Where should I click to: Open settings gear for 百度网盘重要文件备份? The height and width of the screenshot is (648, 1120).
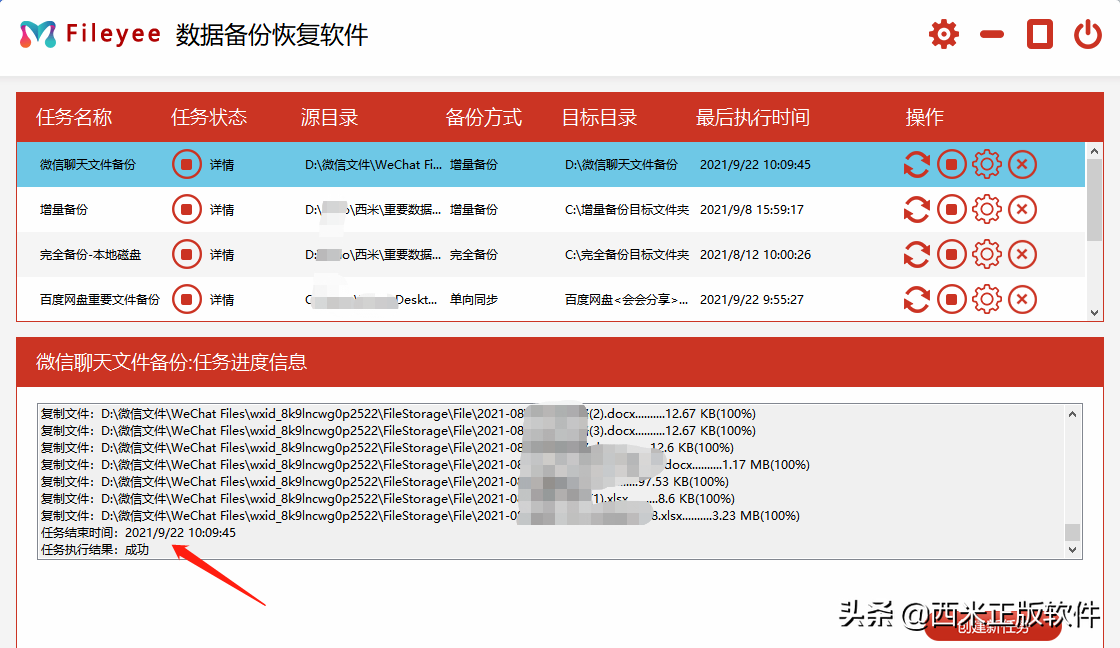tap(987, 299)
